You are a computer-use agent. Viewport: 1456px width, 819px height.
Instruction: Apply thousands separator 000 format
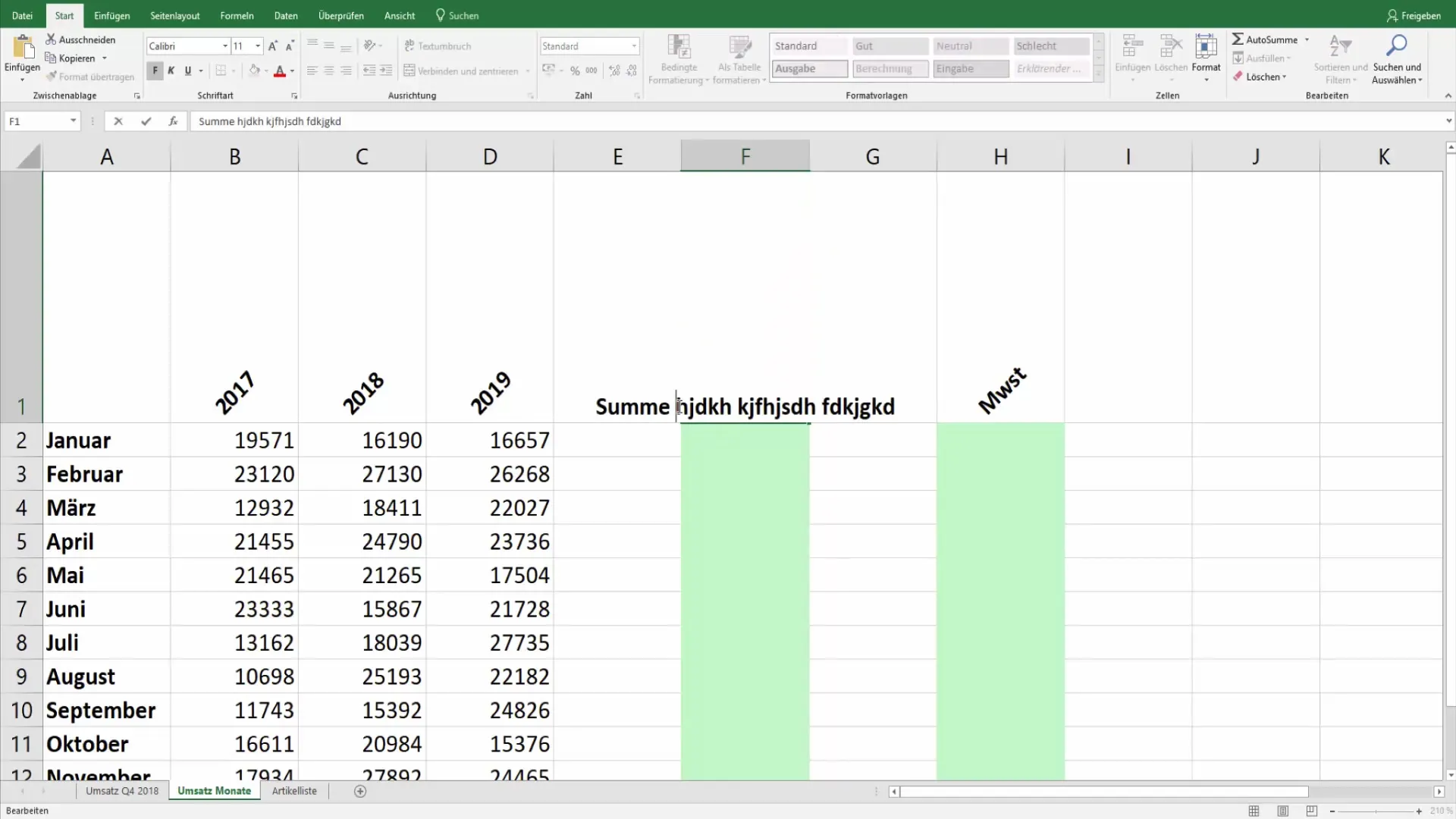point(591,71)
